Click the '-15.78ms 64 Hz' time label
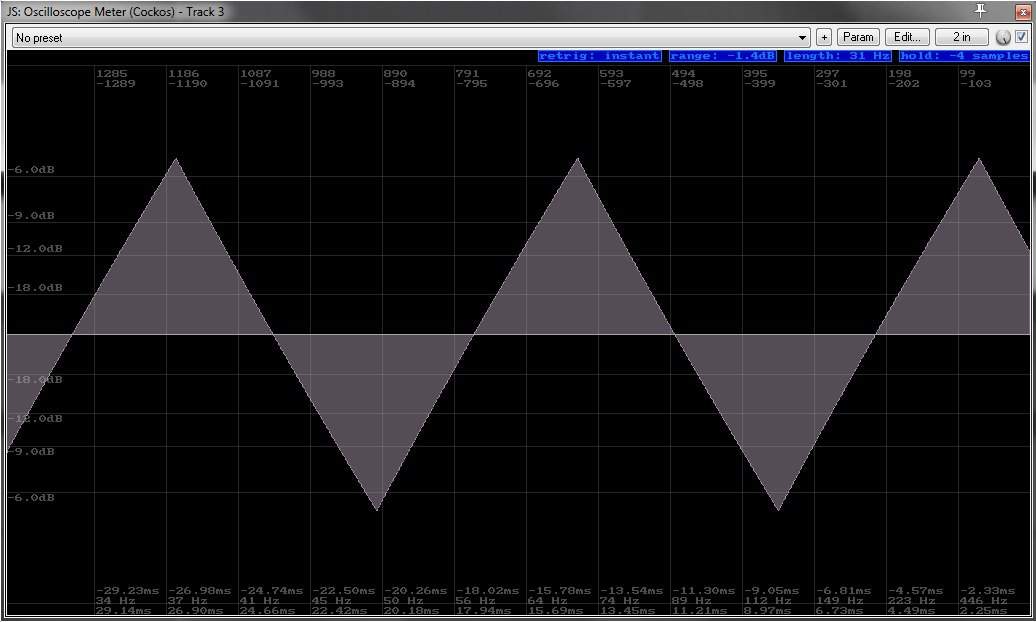 tap(560, 596)
